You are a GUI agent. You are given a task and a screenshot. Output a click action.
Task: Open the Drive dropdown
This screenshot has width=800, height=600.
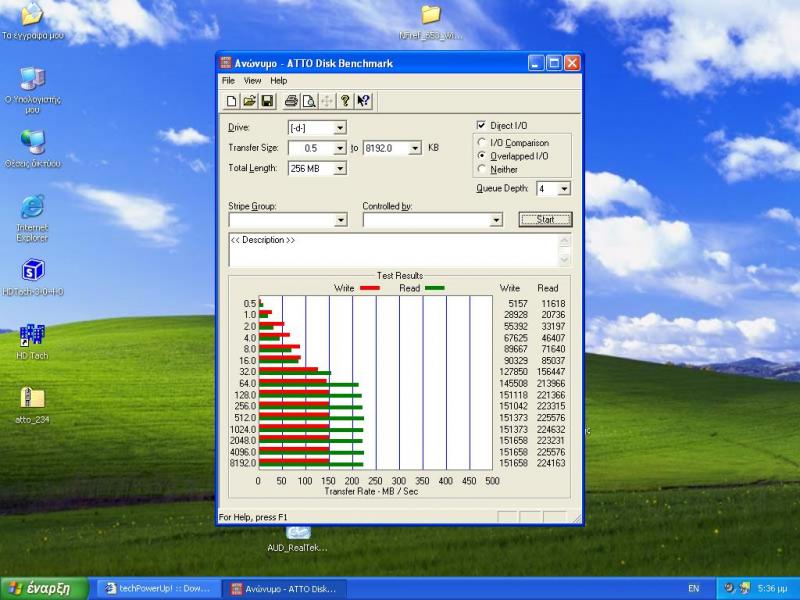[340, 128]
